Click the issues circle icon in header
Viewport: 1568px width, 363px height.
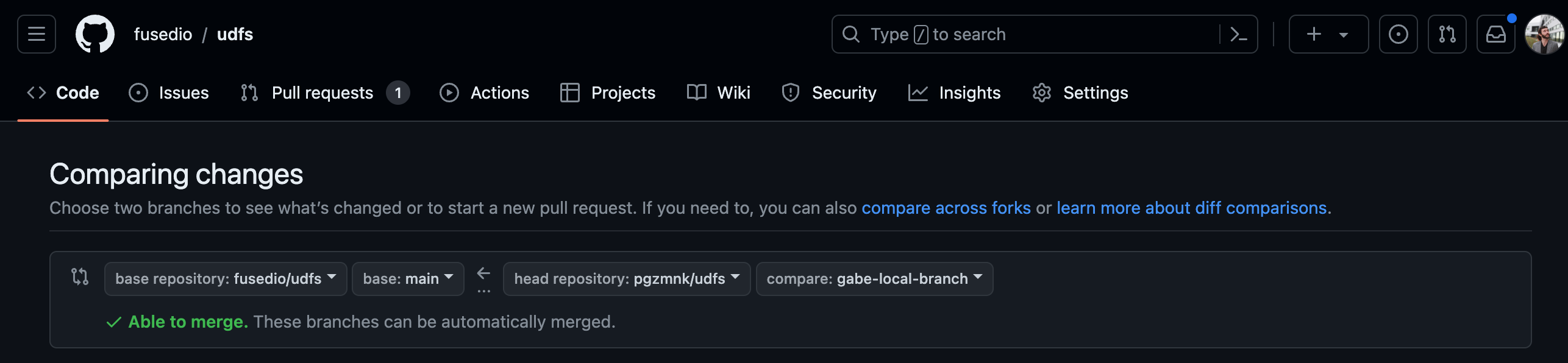1398,34
